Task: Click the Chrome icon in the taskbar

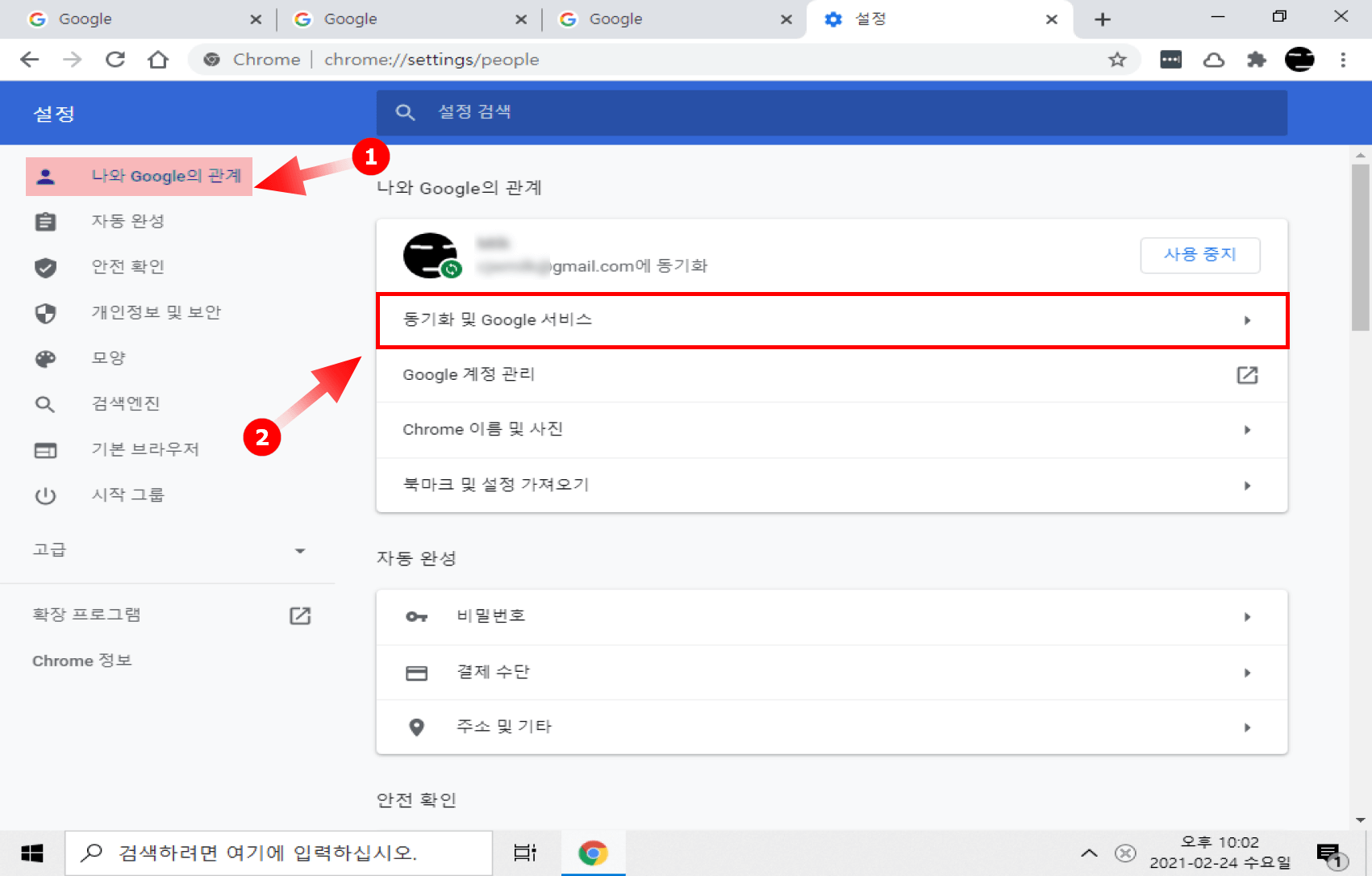Action: 593,853
